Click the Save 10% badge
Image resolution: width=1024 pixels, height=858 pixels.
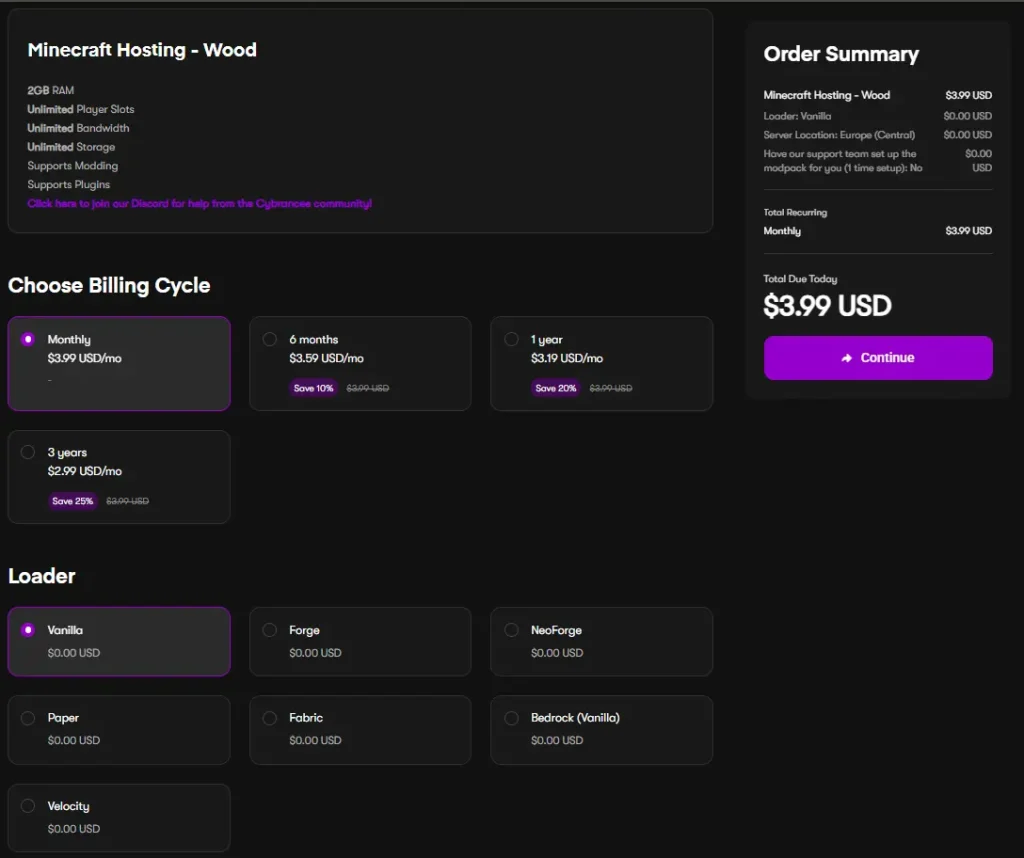point(313,388)
